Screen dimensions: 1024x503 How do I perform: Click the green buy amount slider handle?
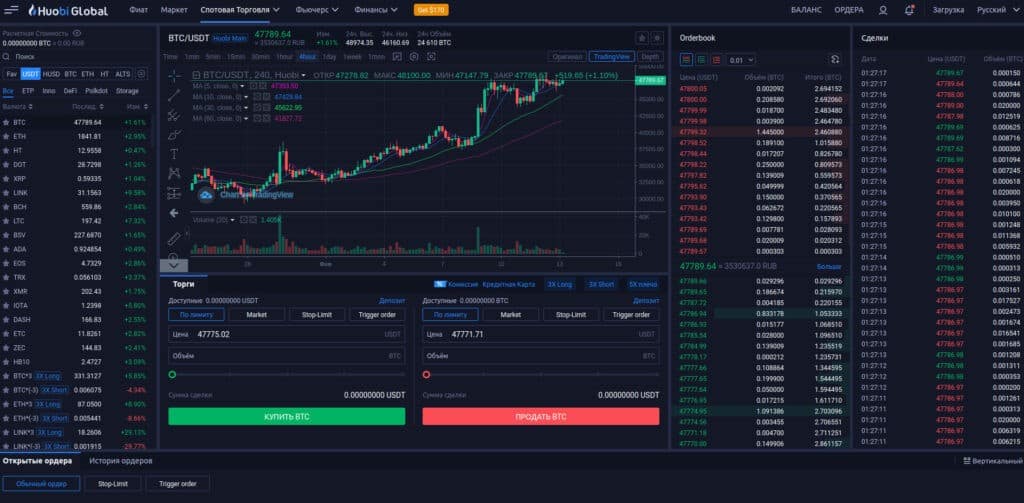point(172,375)
